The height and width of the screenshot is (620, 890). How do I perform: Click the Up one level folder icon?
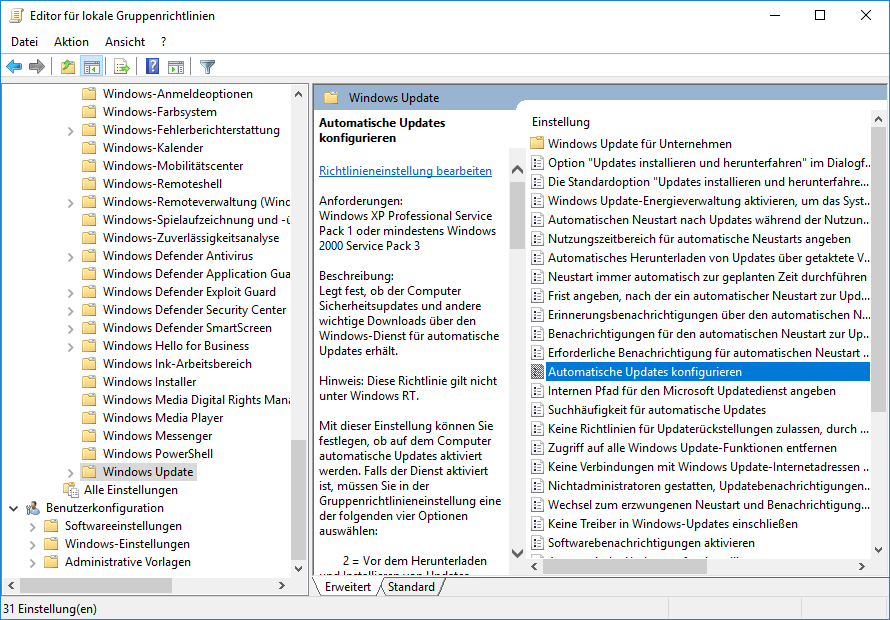click(66, 66)
